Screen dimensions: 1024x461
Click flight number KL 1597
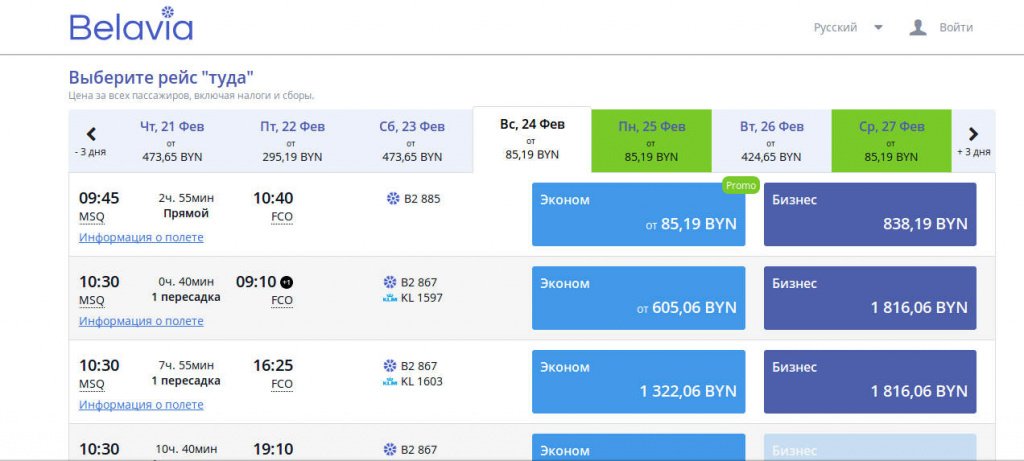click(421, 298)
